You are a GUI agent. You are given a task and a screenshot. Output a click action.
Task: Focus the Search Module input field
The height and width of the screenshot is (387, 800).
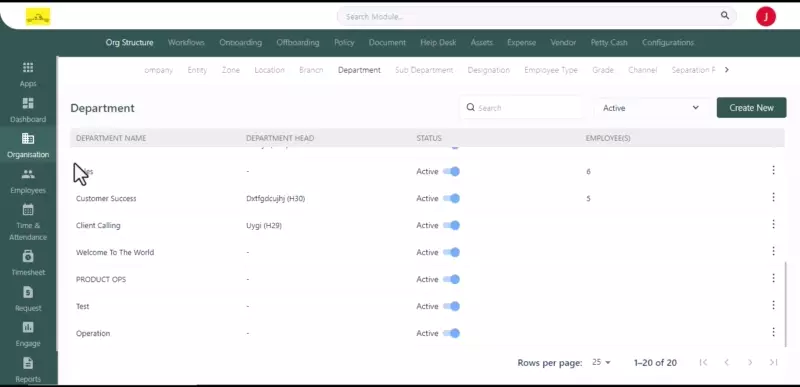coord(536,16)
